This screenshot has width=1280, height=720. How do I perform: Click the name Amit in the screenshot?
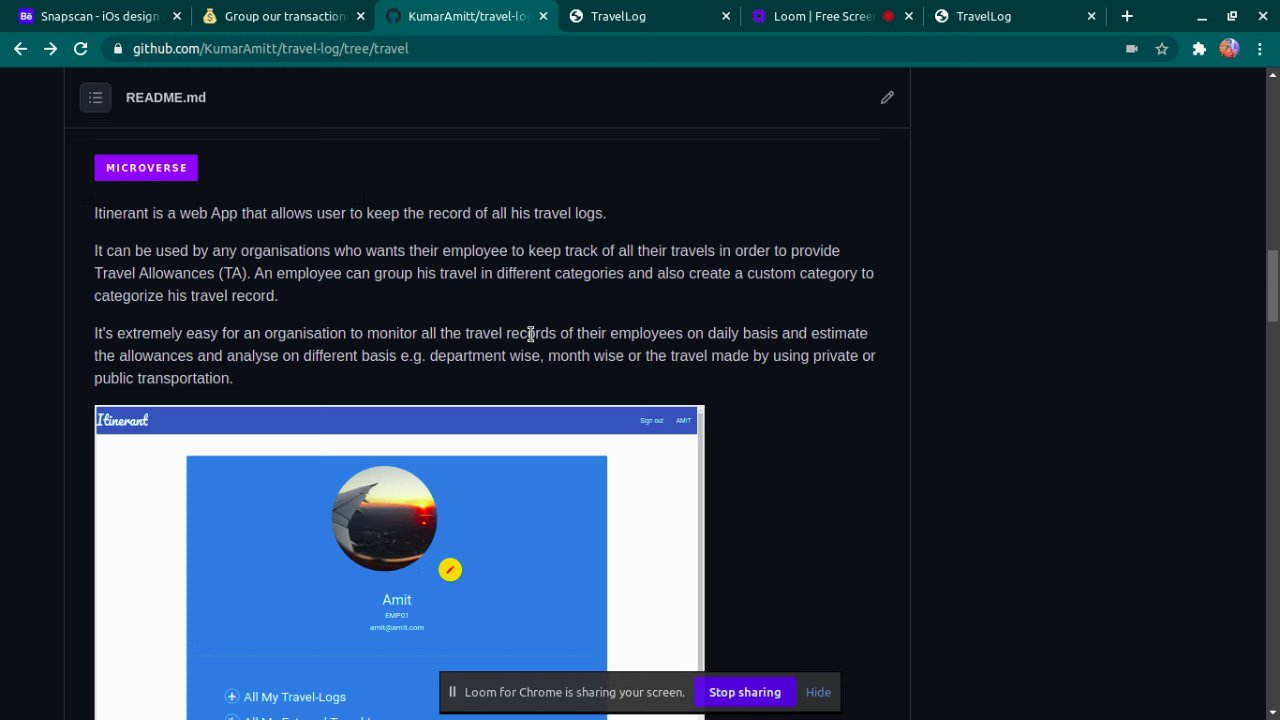coord(397,600)
